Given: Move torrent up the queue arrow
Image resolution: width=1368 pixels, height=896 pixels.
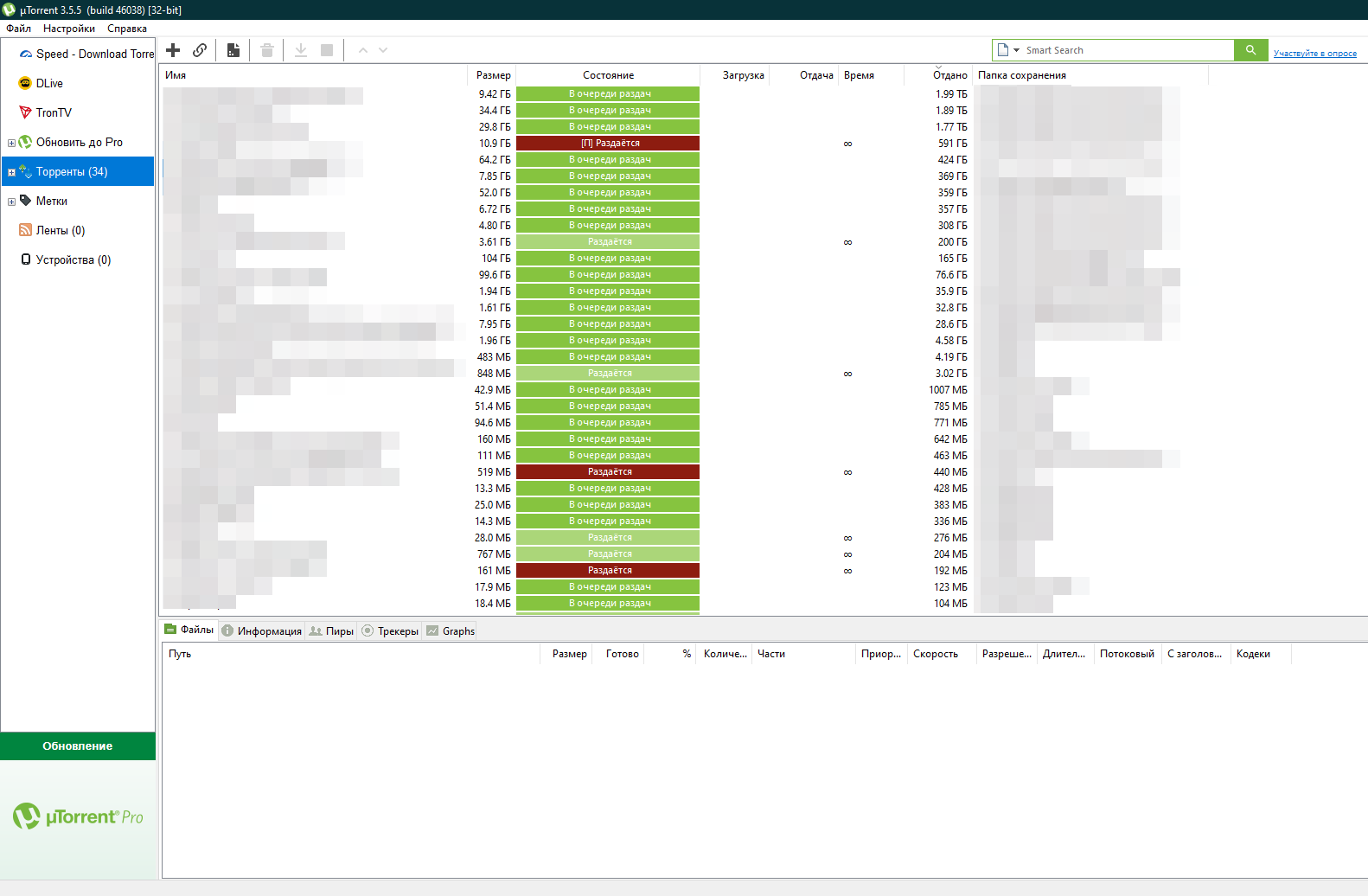Looking at the screenshot, I should click(x=363, y=50).
